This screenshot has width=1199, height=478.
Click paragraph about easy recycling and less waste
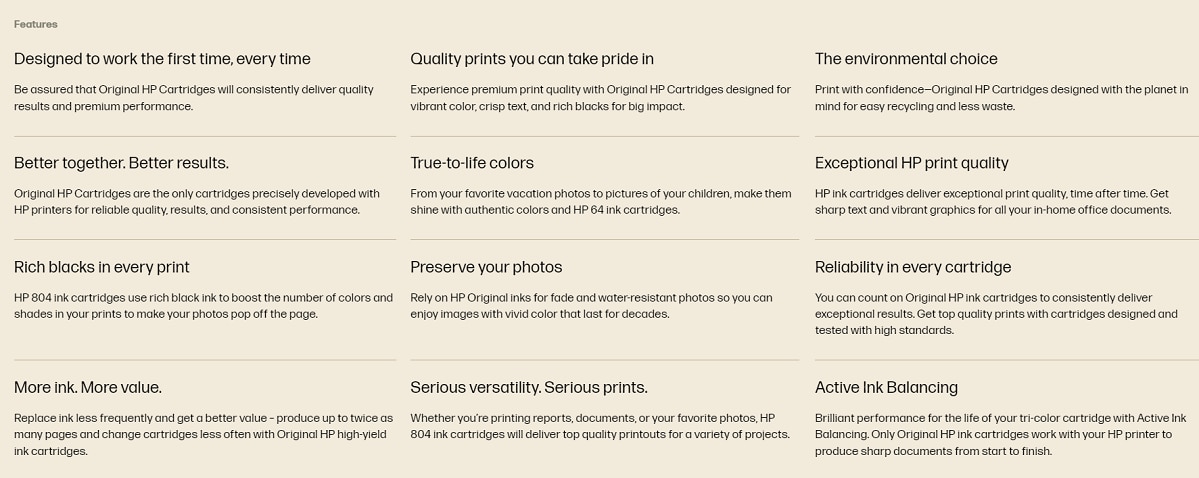tap(1002, 98)
